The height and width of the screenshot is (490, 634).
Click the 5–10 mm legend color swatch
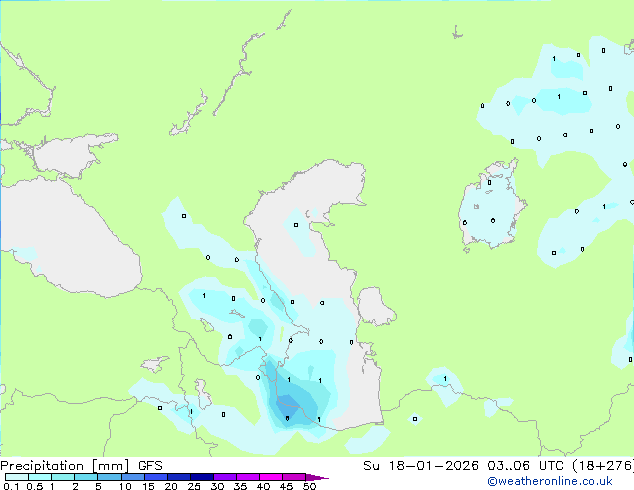110,477
